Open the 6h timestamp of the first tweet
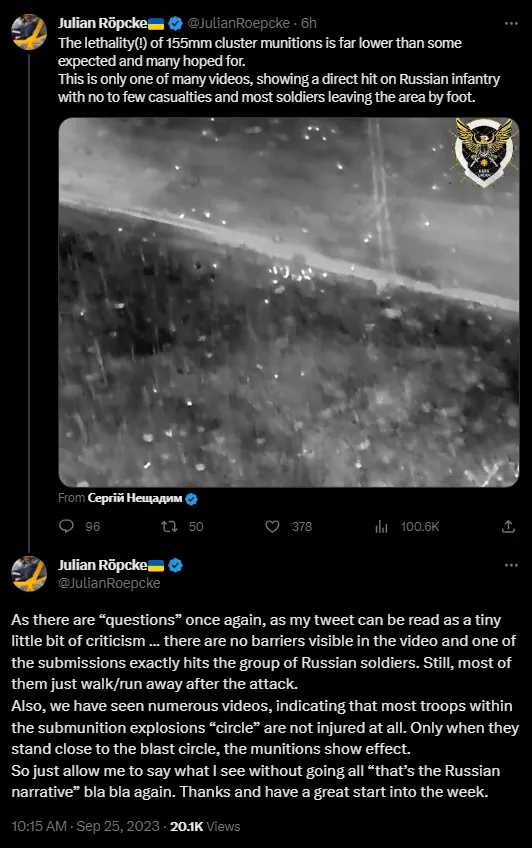Screen dimensions: 532x848 [x=309, y=23]
